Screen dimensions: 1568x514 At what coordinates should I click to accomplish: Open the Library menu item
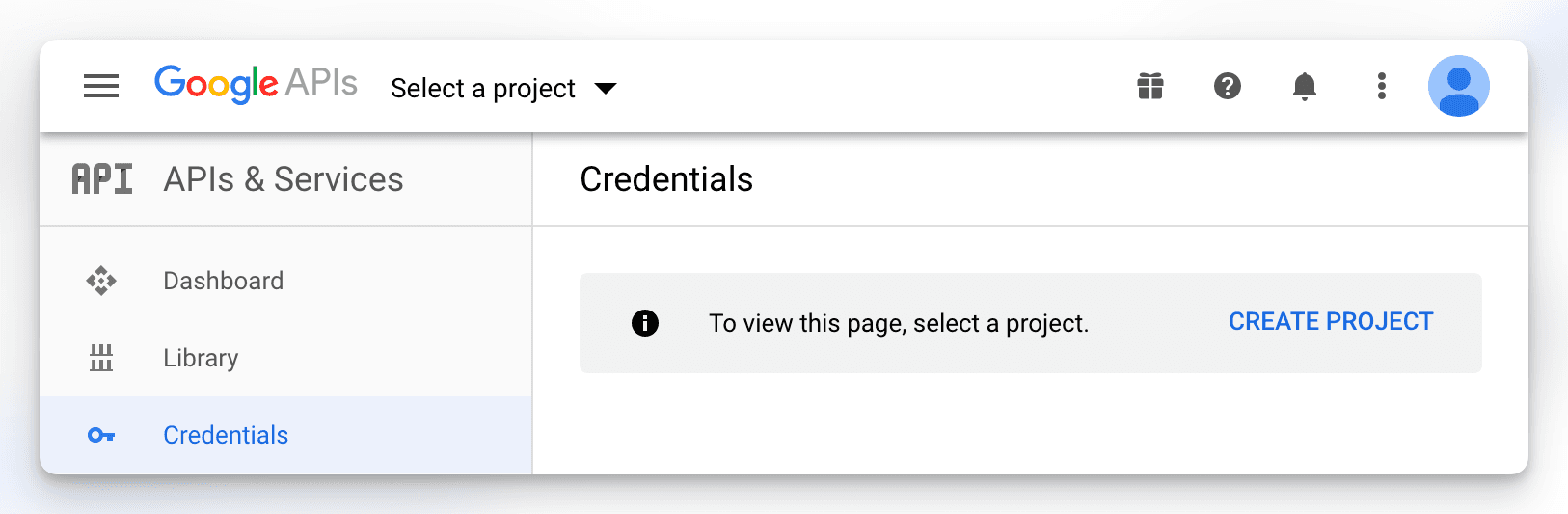[201, 358]
